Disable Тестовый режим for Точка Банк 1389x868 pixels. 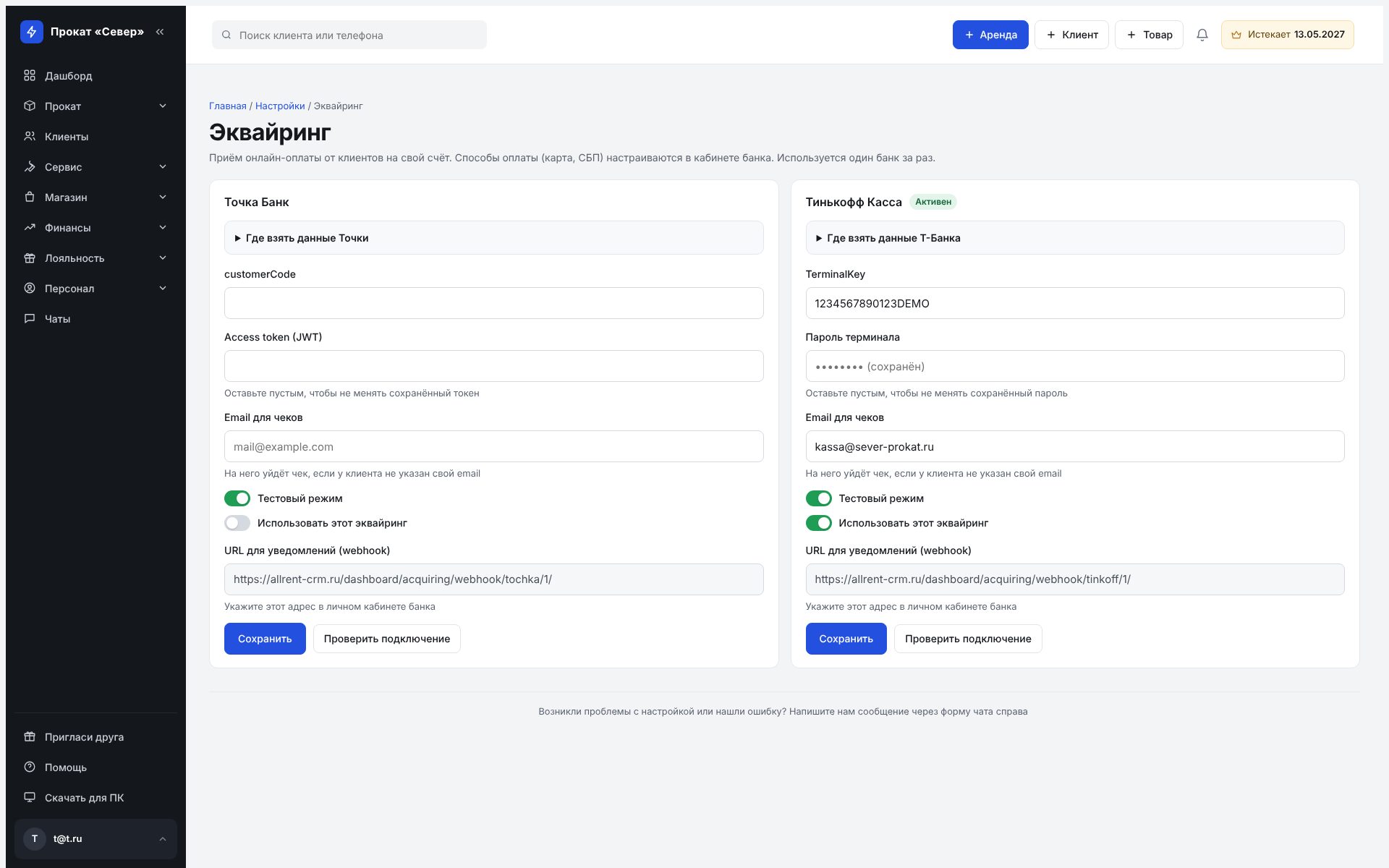(237, 498)
